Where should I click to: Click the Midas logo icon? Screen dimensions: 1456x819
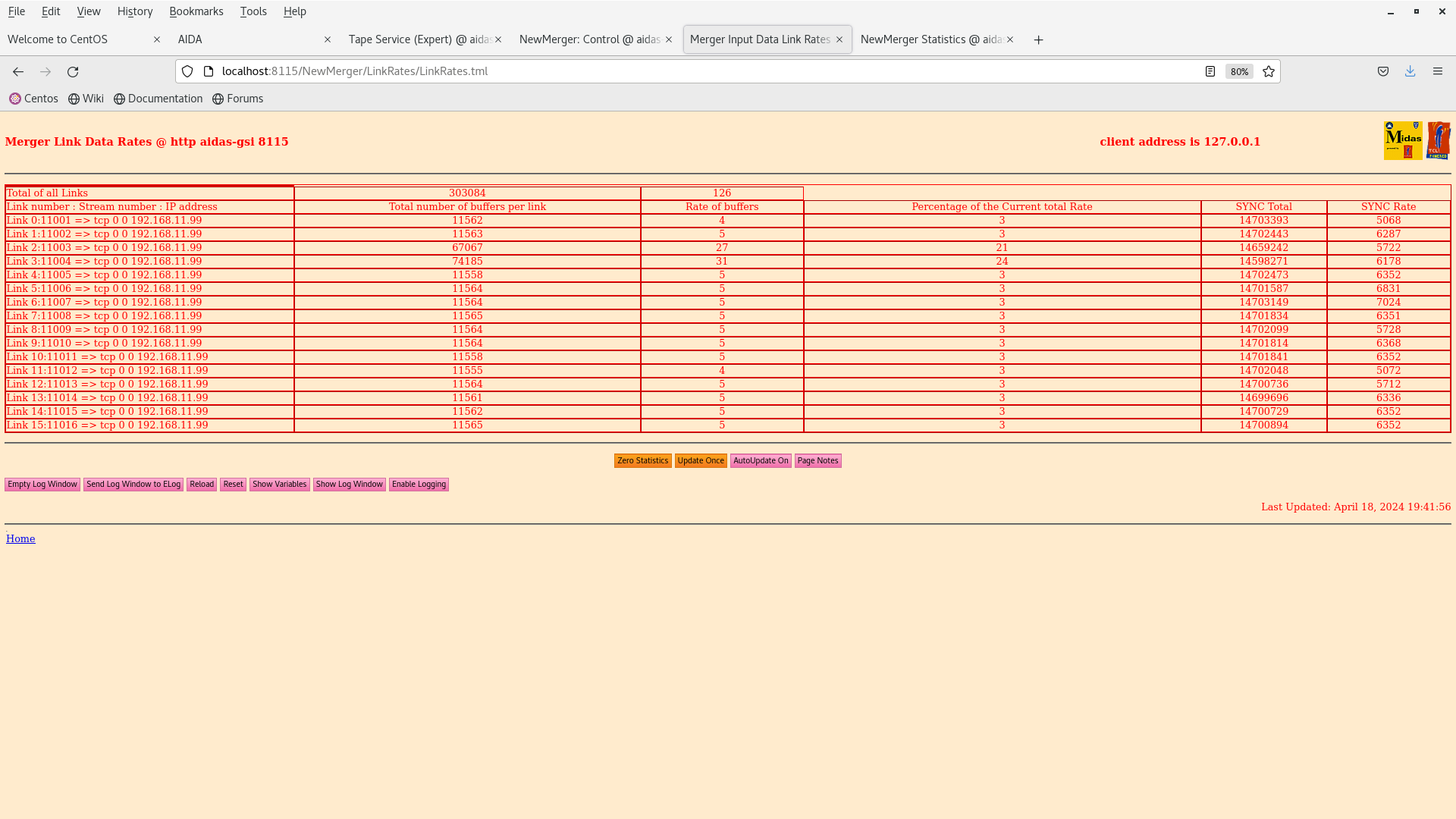click(x=1402, y=140)
